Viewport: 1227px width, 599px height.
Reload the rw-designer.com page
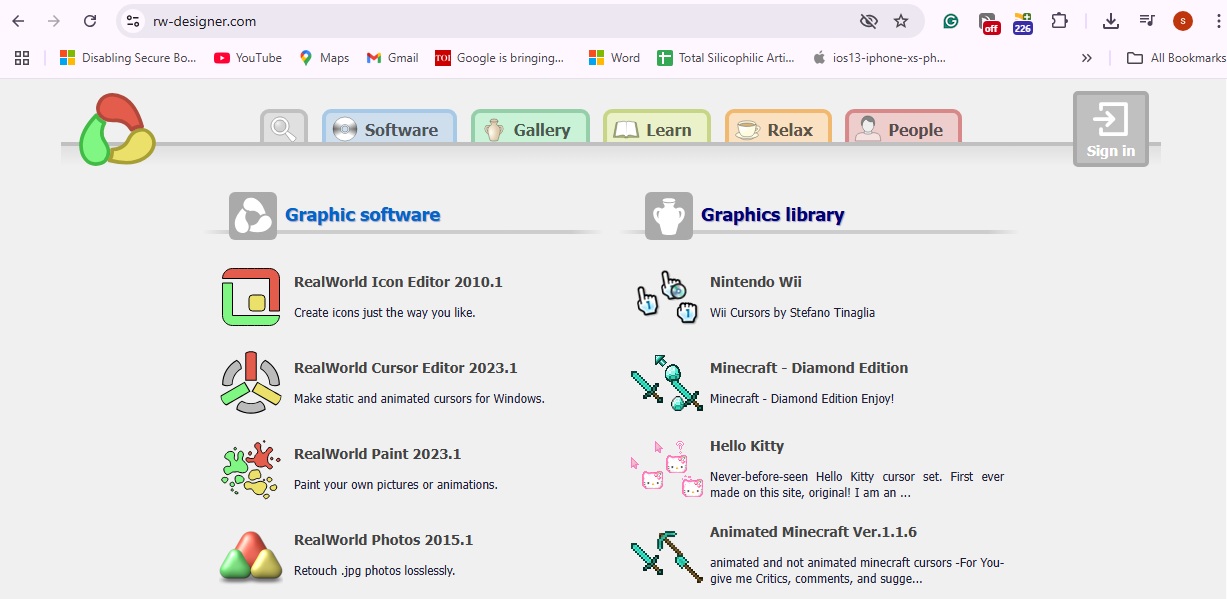tap(90, 21)
